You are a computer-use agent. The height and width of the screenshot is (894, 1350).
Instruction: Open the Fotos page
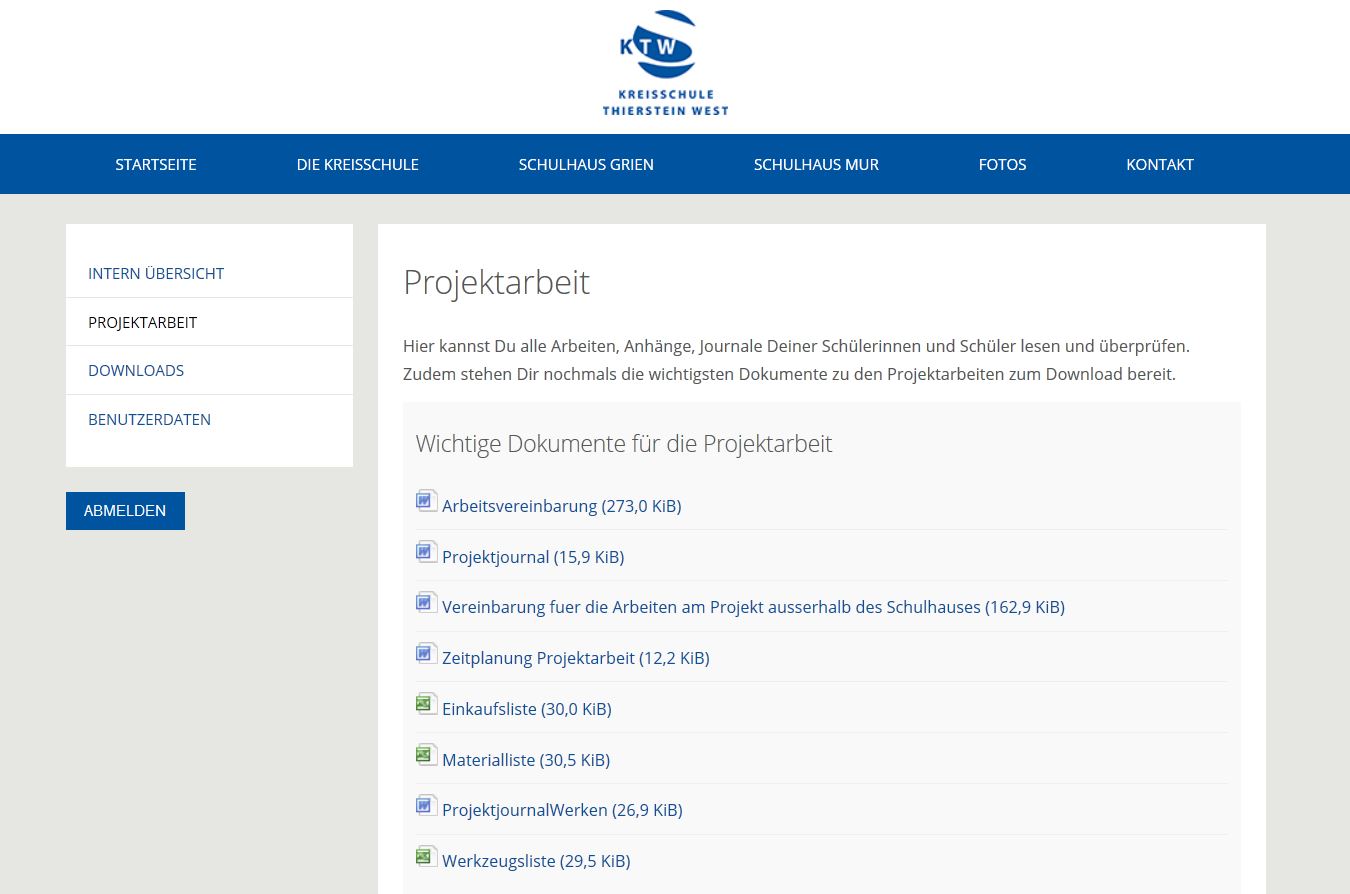click(1002, 165)
